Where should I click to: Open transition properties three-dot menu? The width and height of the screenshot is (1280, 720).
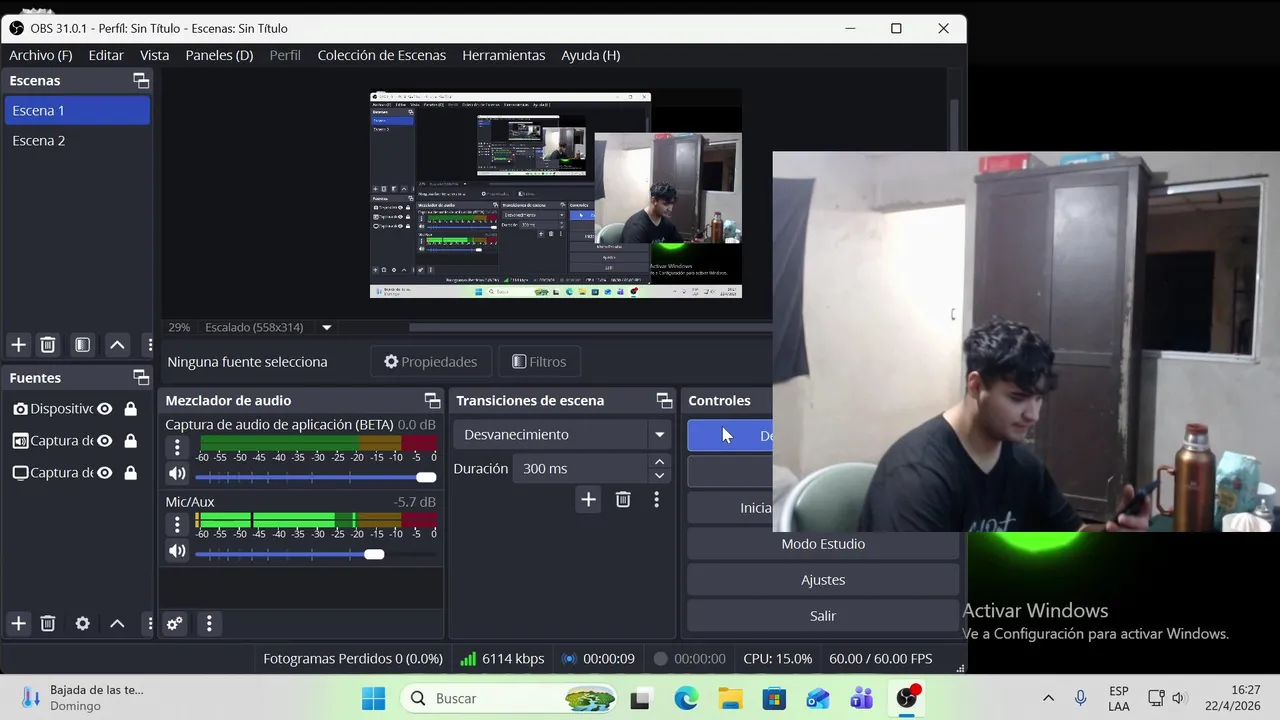tap(657, 499)
